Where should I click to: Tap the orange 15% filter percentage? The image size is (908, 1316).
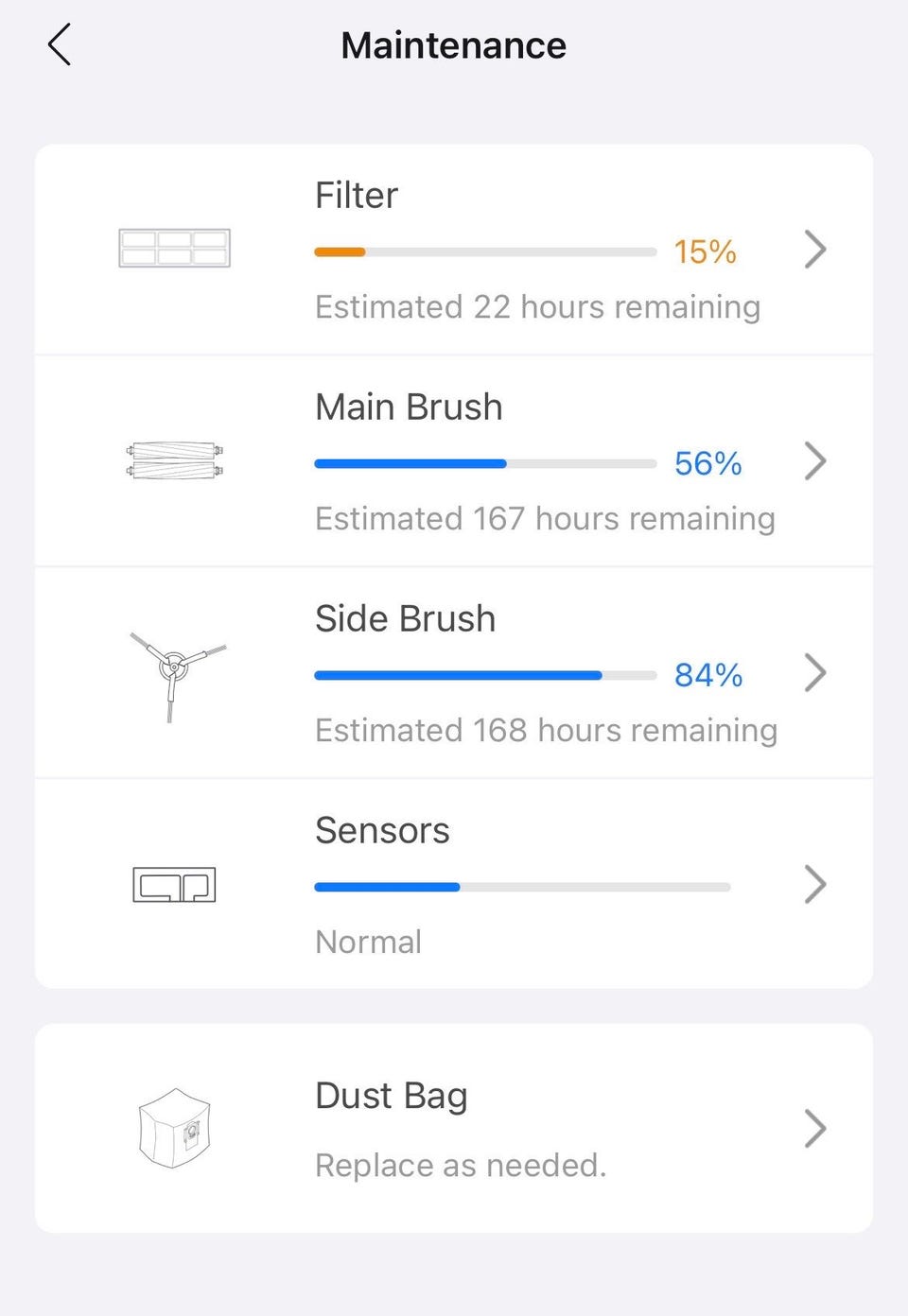tap(705, 252)
